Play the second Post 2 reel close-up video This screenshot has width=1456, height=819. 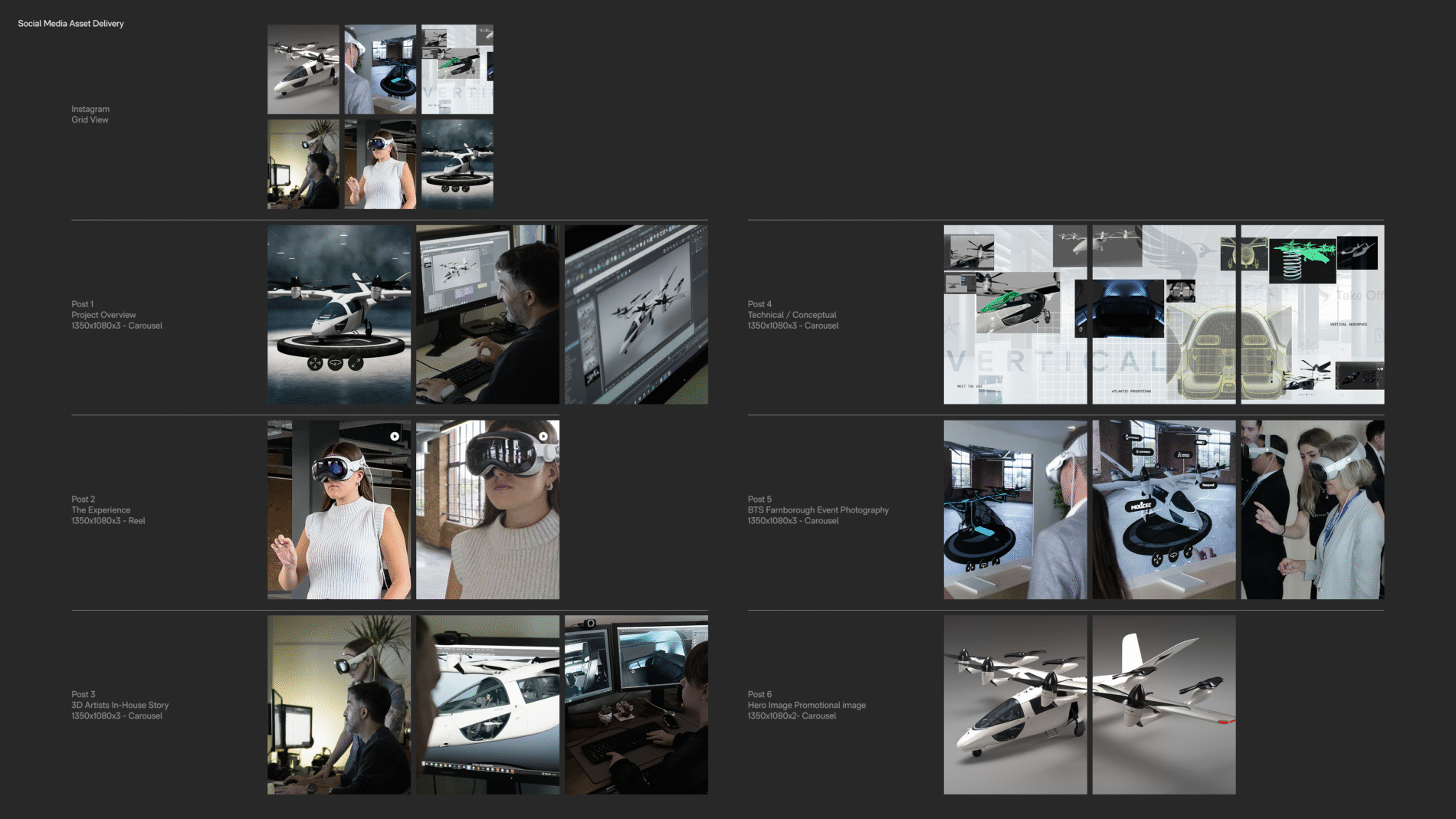click(543, 436)
